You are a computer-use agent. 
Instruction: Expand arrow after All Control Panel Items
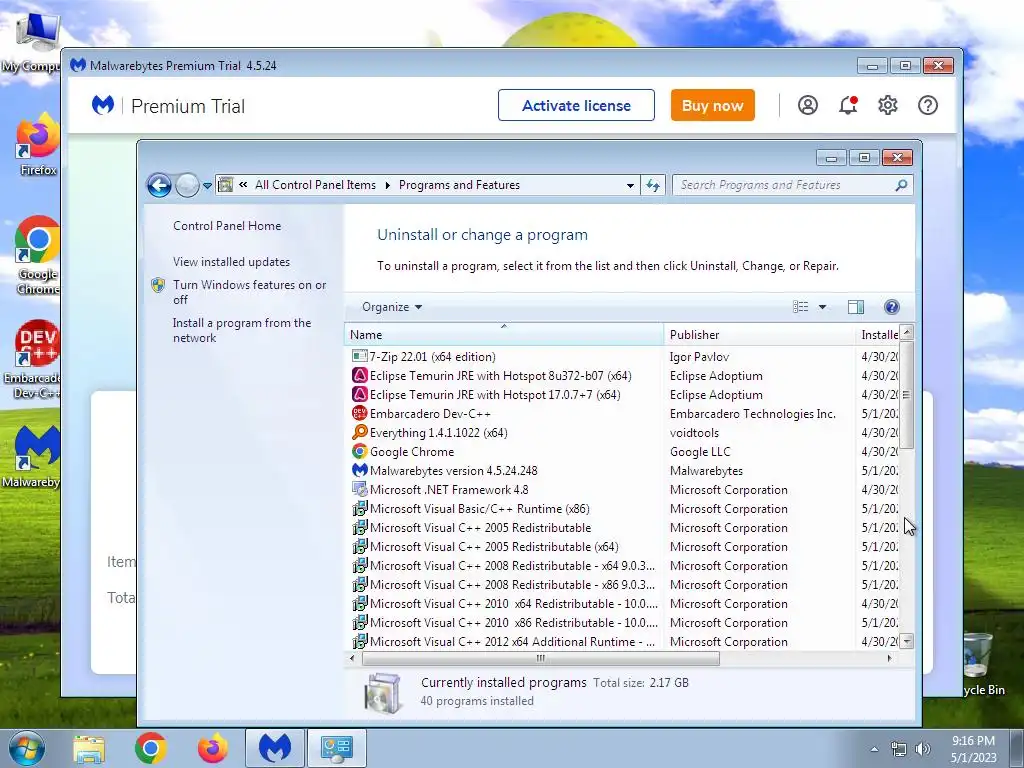click(x=387, y=185)
